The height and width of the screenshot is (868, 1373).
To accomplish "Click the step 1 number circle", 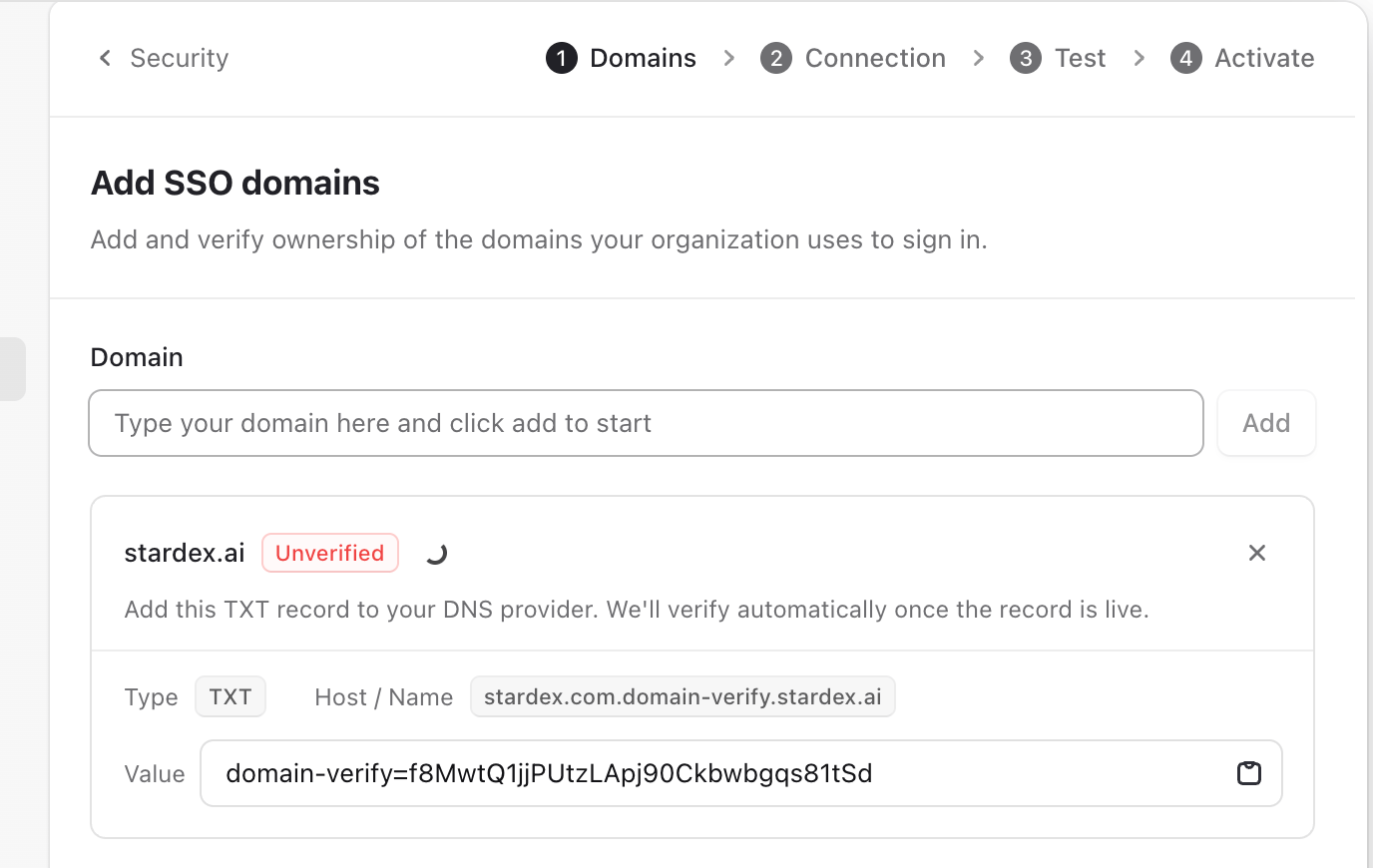I will [562, 58].
